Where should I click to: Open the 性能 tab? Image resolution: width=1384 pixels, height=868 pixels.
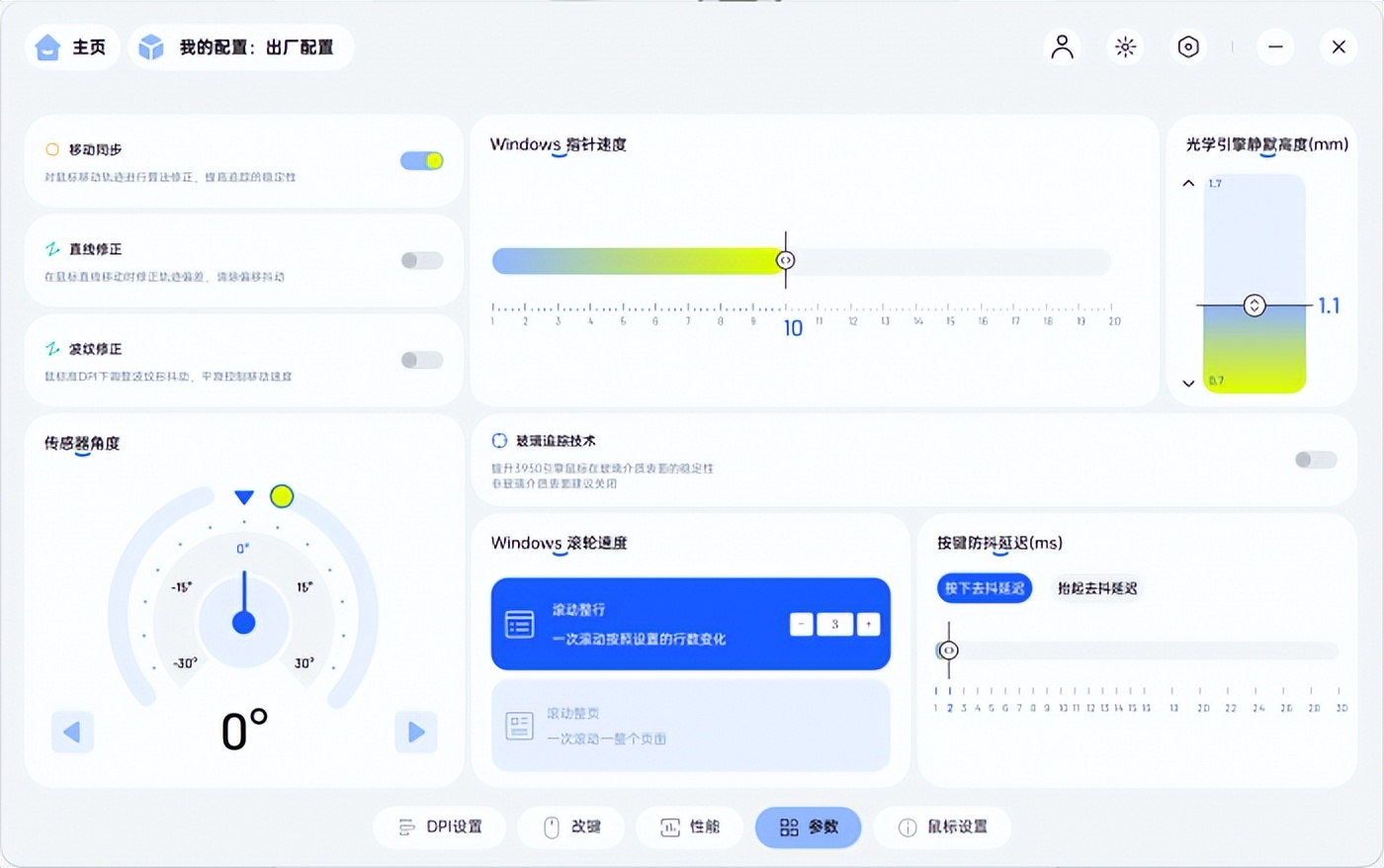689,827
